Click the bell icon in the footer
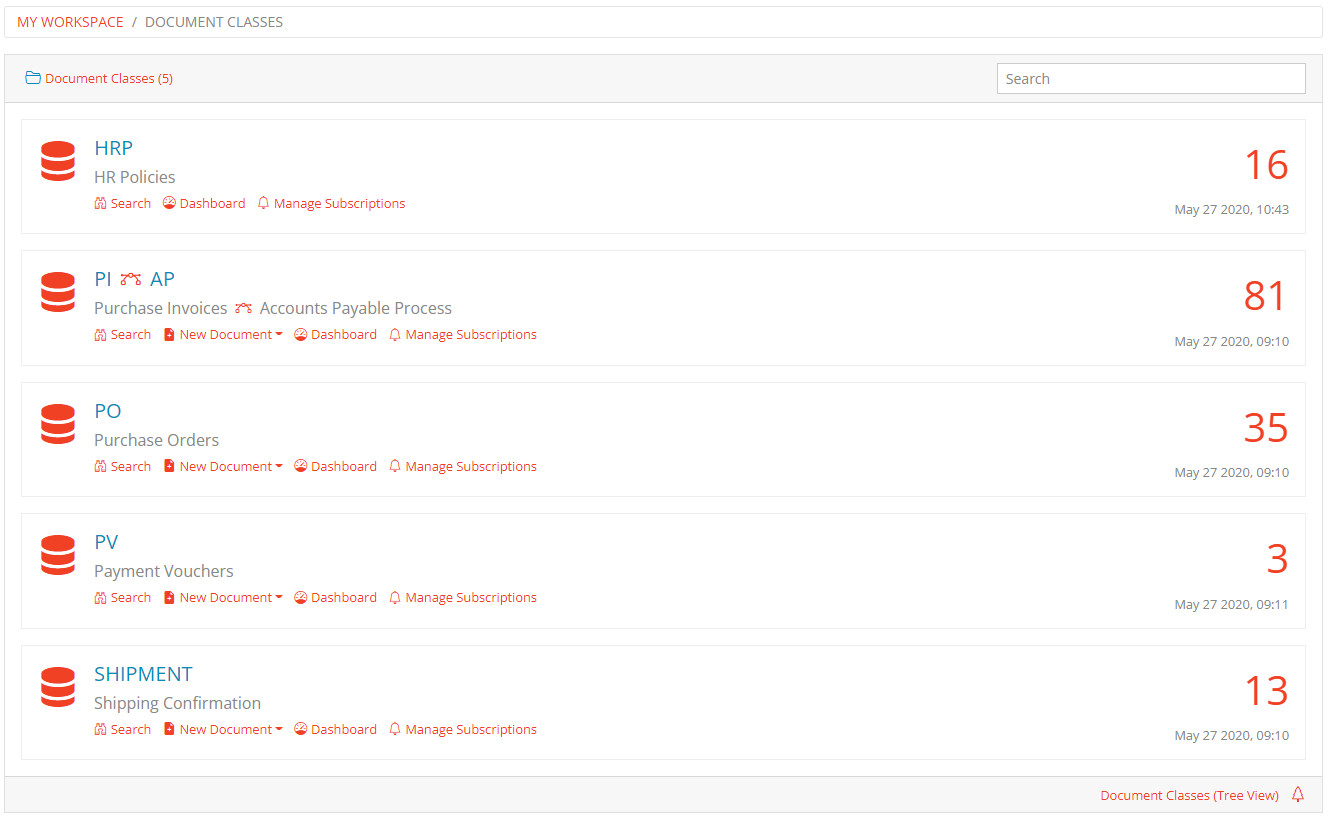The image size is (1329, 831). point(1298,795)
